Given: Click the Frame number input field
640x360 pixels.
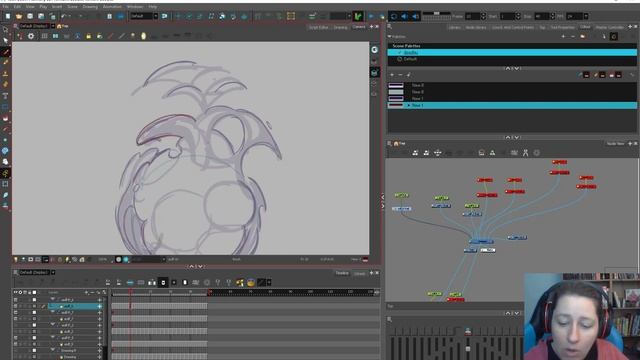Looking at the screenshot, I should click(472, 16).
